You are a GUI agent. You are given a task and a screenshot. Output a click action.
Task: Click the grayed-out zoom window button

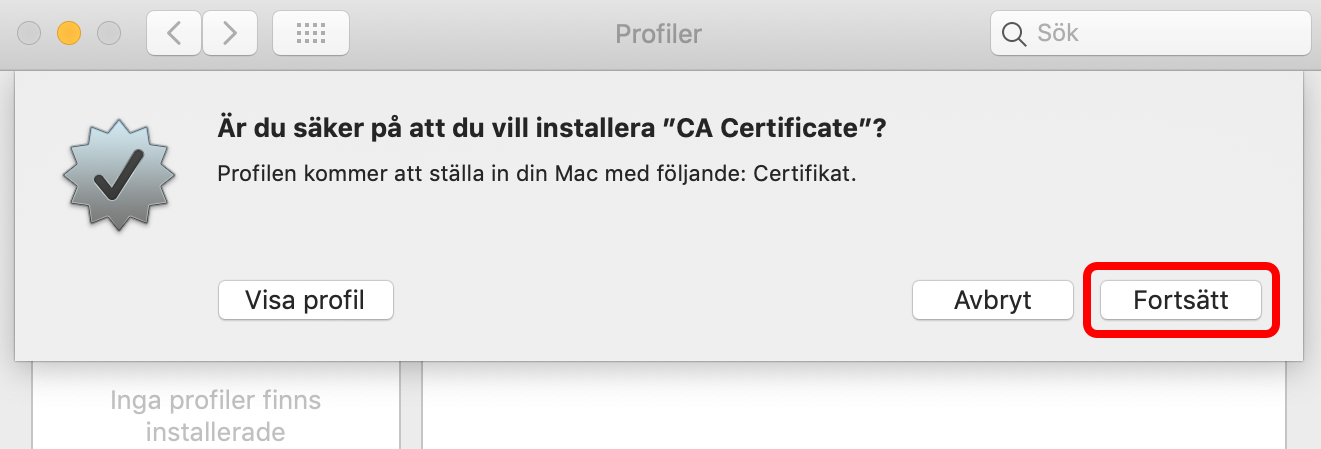pos(108,34)
